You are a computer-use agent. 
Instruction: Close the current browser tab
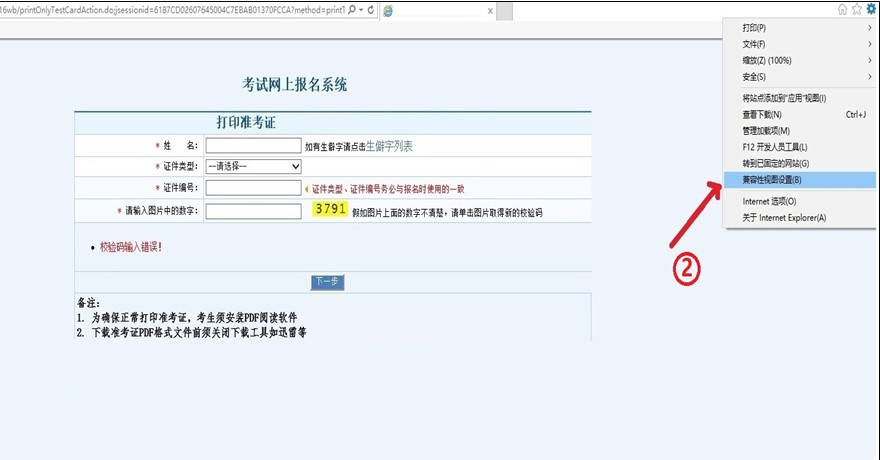pyautogui.click(x=490, y=10)
